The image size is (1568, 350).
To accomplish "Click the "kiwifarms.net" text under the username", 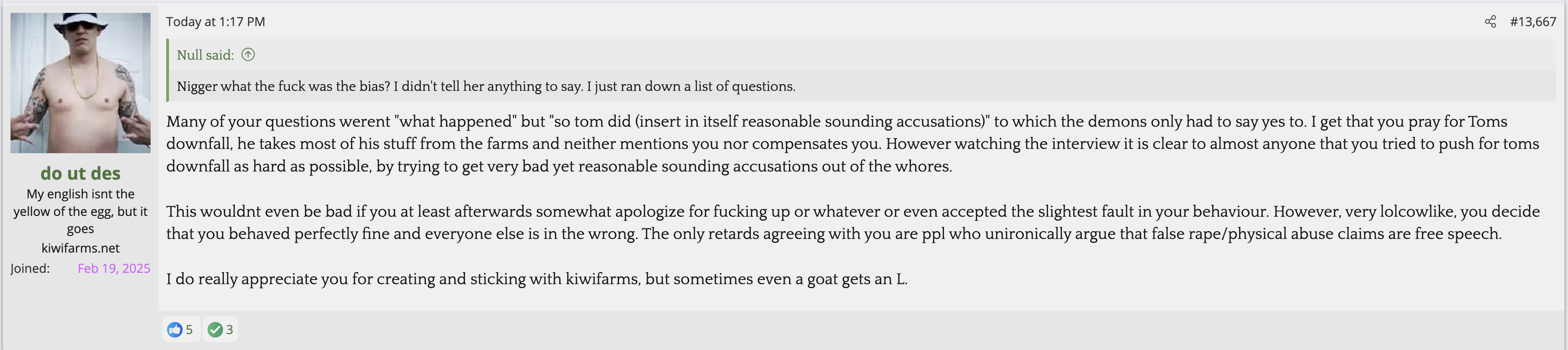I will point(80,248).
